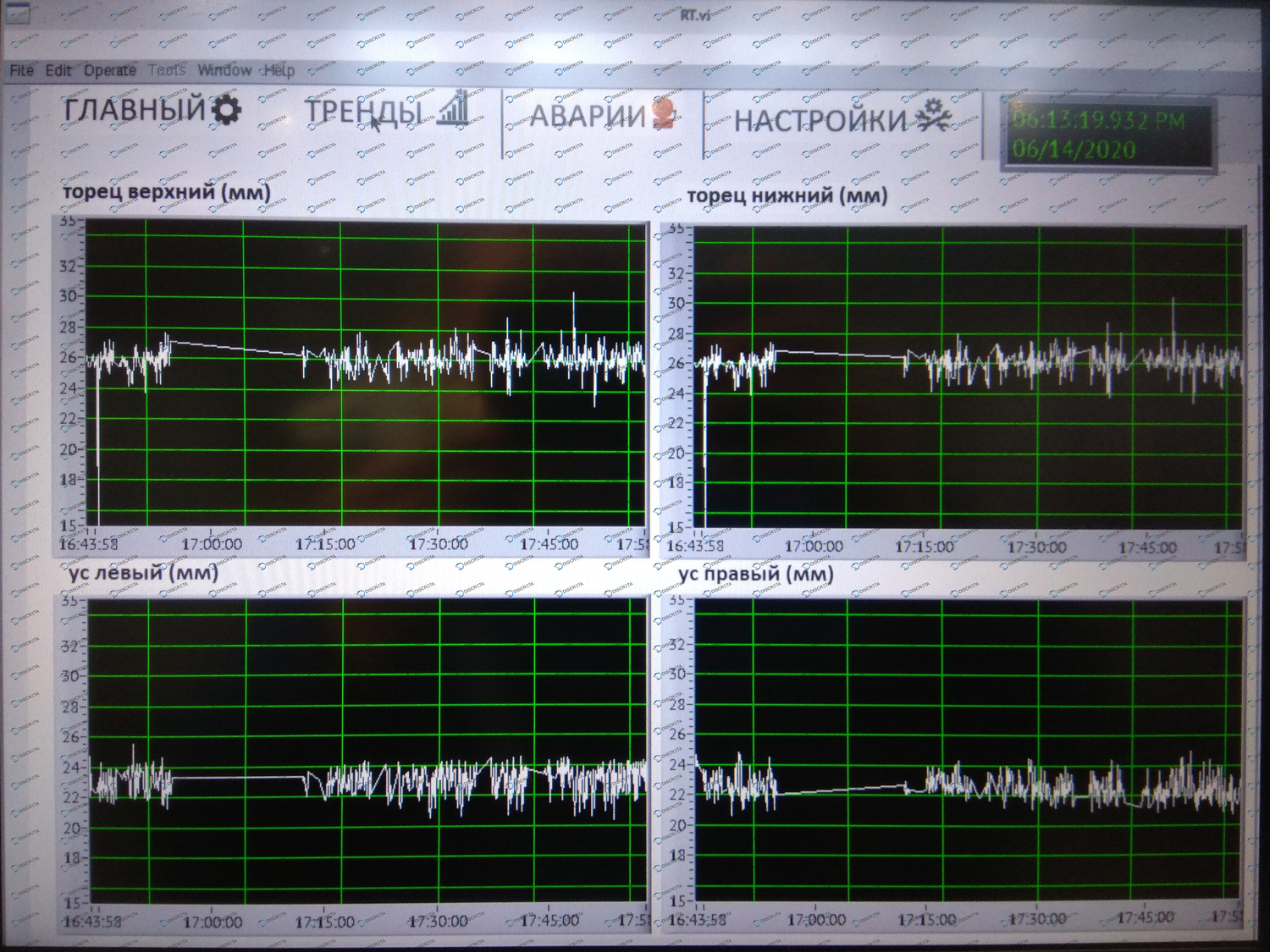The image size is (1270, 952).
Task: Open the File menu
Action: tap(21, 70)
